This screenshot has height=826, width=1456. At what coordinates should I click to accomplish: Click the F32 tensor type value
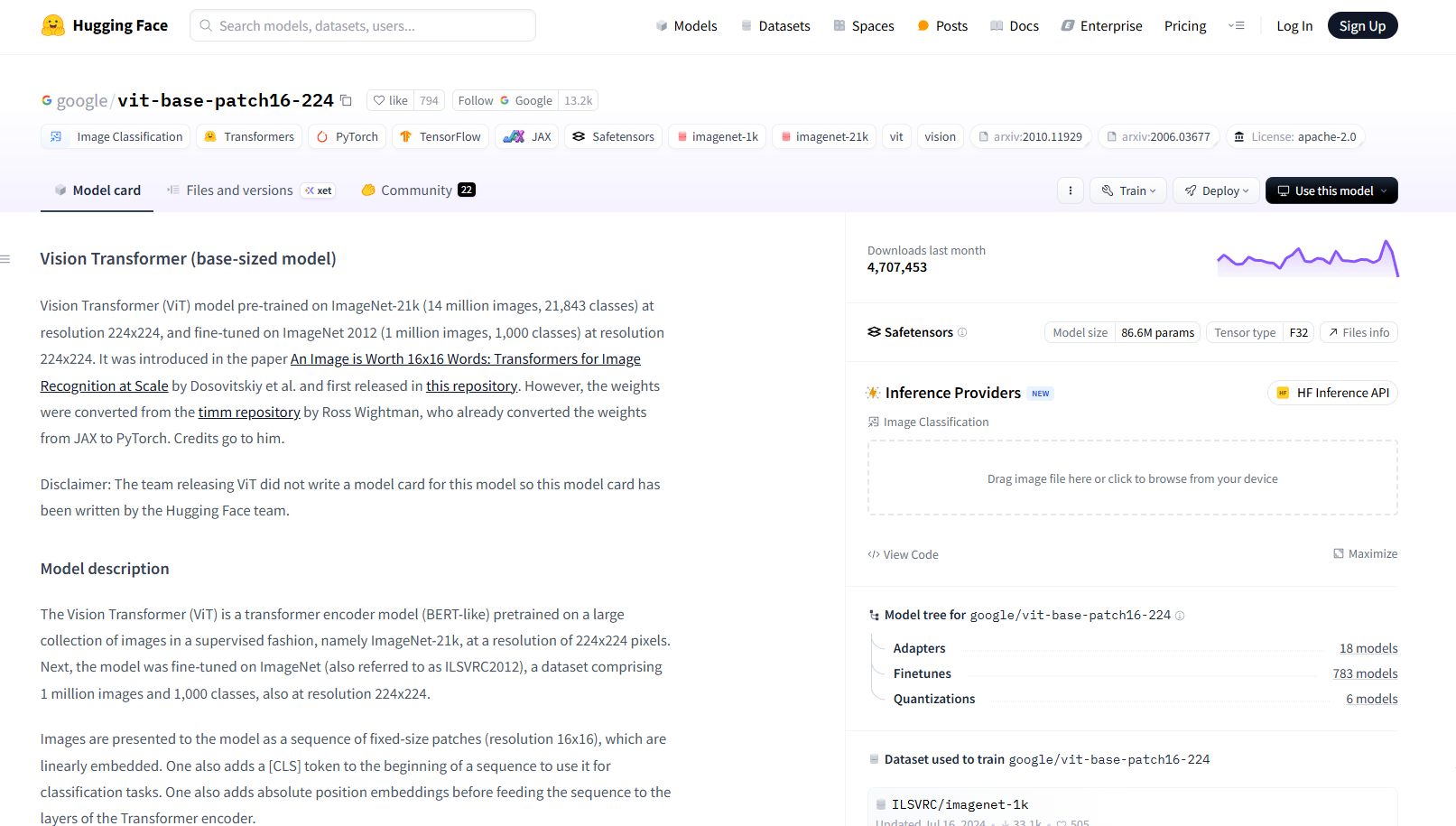pos(1298,332)
